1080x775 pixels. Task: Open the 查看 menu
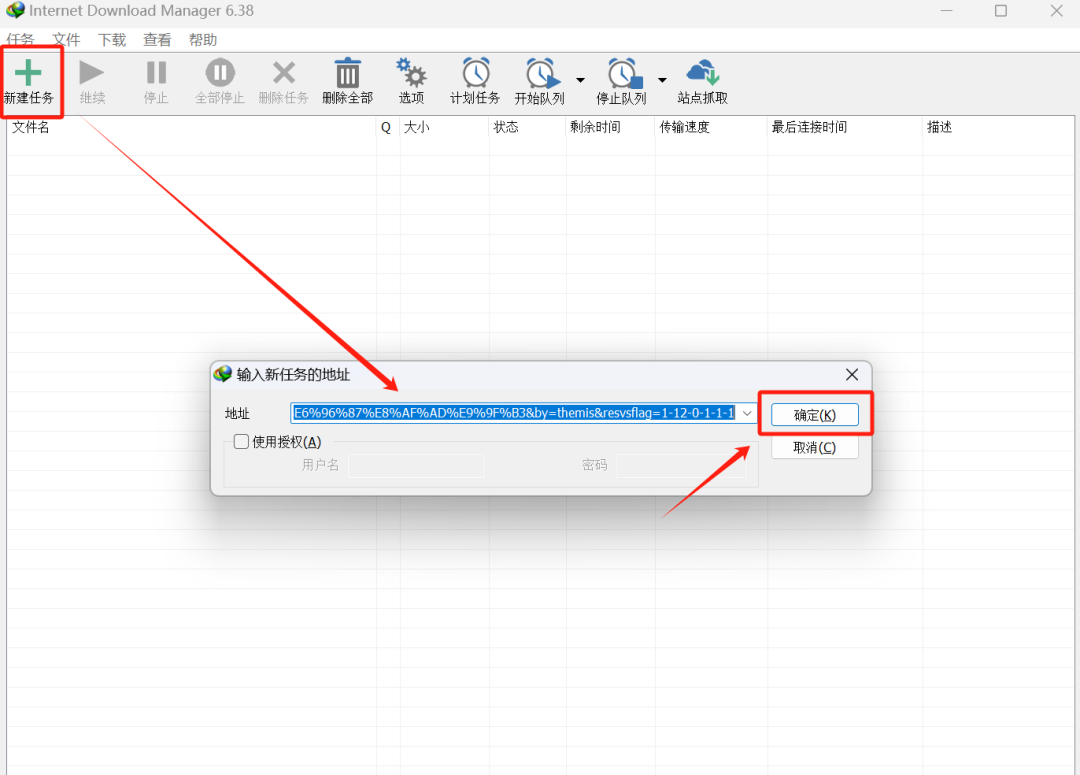pos(157,40)
